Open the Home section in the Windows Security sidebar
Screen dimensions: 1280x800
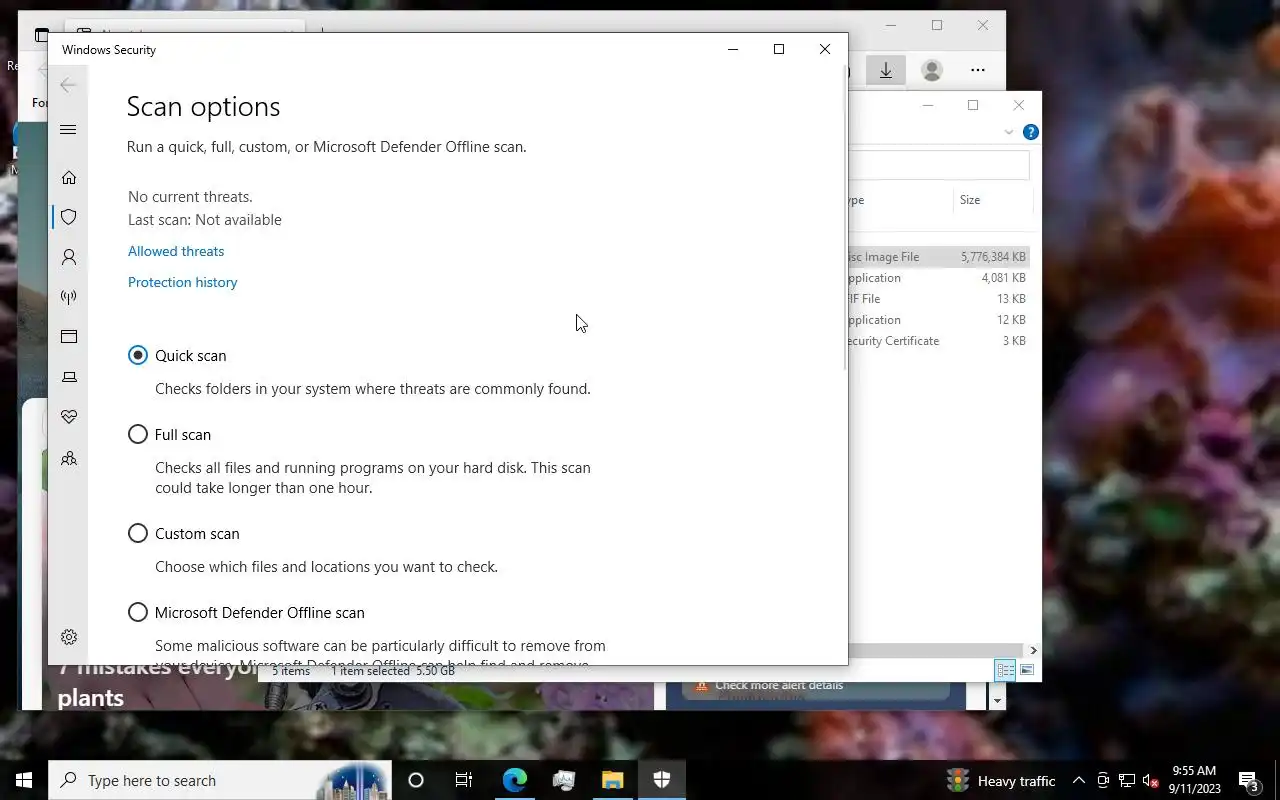click(69, 178)
